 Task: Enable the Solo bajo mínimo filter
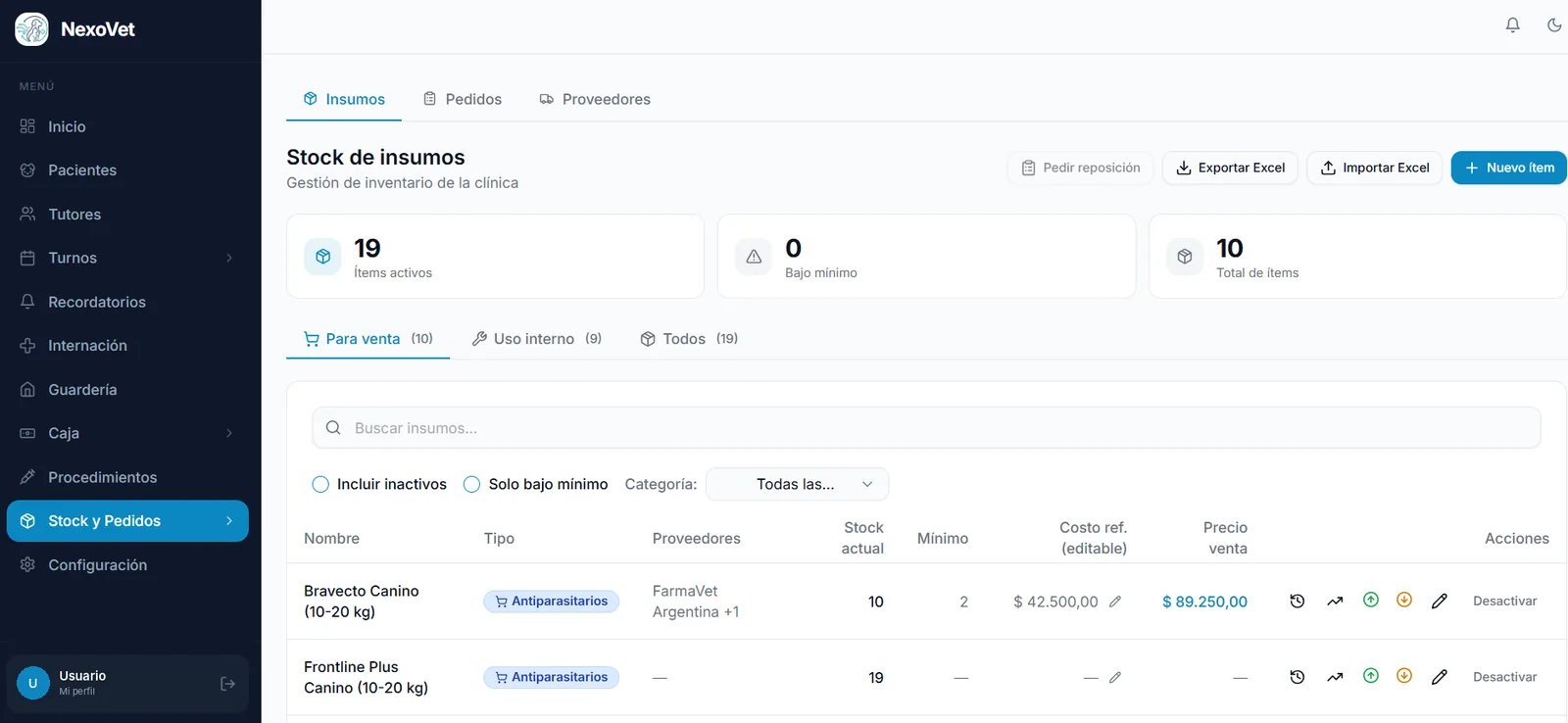tap(471, 484)
